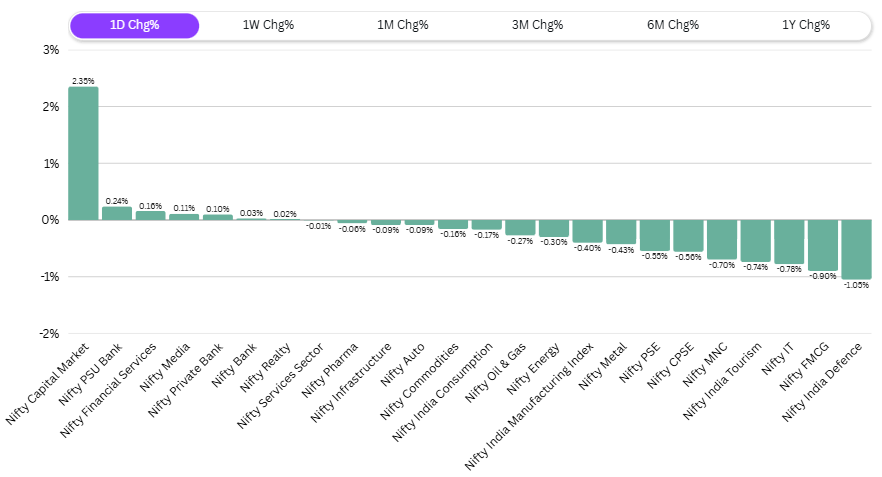Select the Nifty MNC bar
This screenshot has height=477, width=882.
[x=722, y=240]
